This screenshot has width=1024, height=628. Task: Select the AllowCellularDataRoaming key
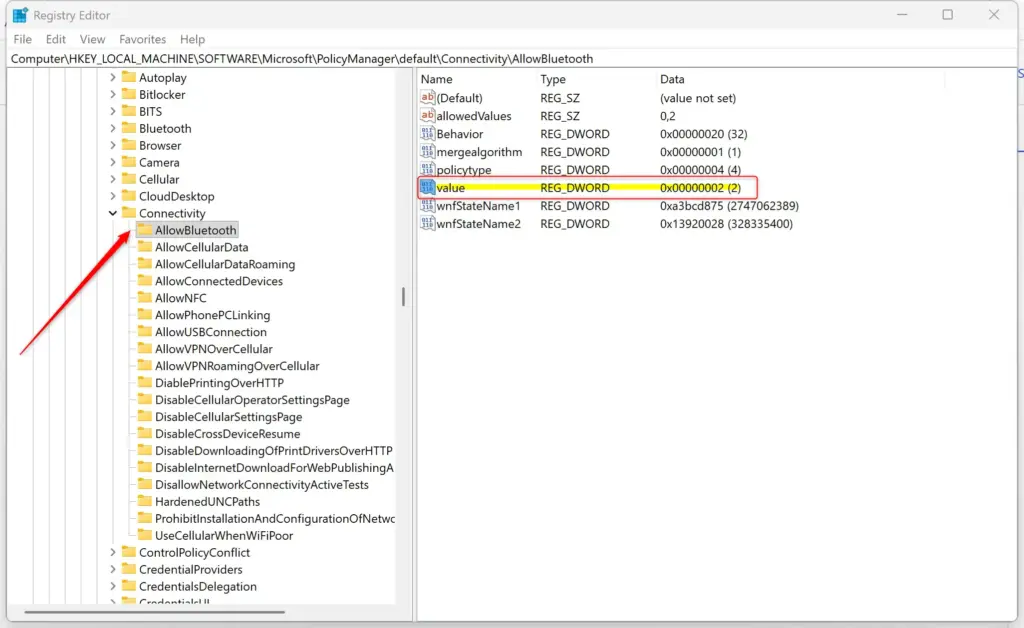click(x=225, y=264)
